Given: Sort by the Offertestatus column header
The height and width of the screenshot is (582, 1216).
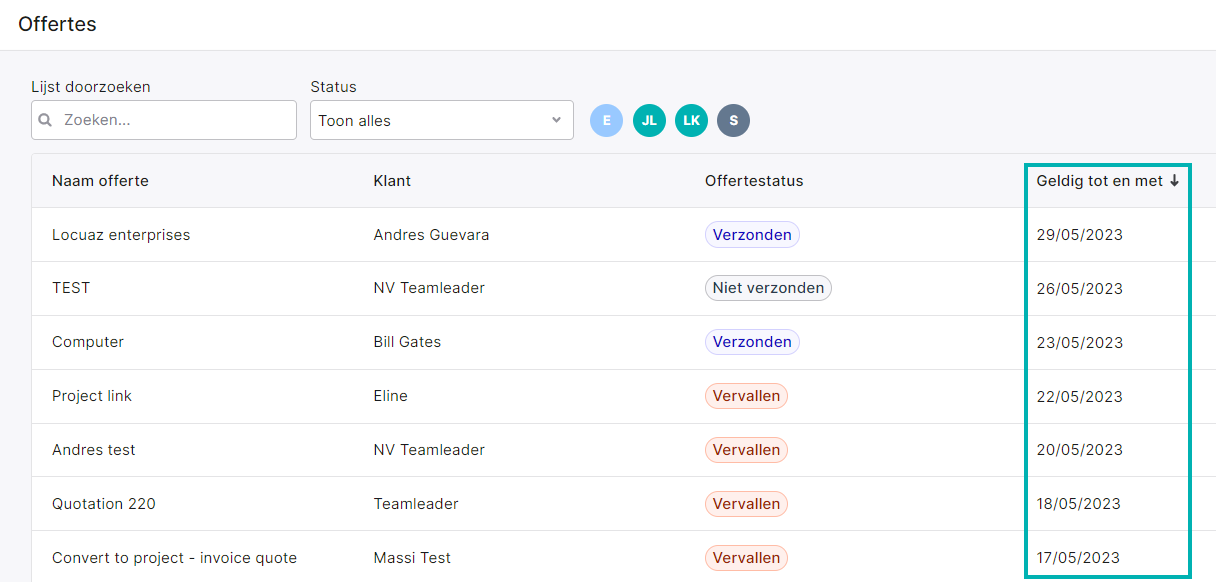Looking at the screenshot, I should point(754,181).
